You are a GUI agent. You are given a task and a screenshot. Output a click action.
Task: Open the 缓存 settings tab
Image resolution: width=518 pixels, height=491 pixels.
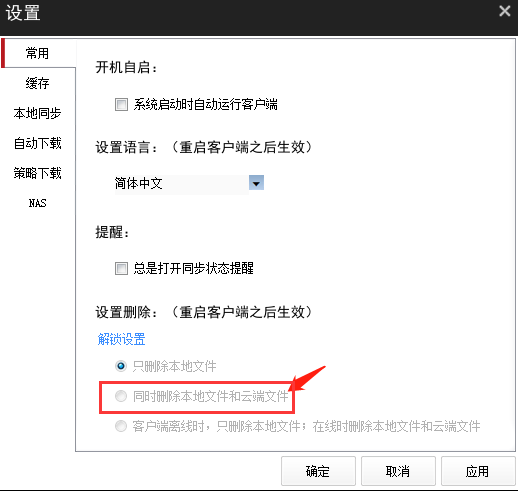(x=38, y=83)
